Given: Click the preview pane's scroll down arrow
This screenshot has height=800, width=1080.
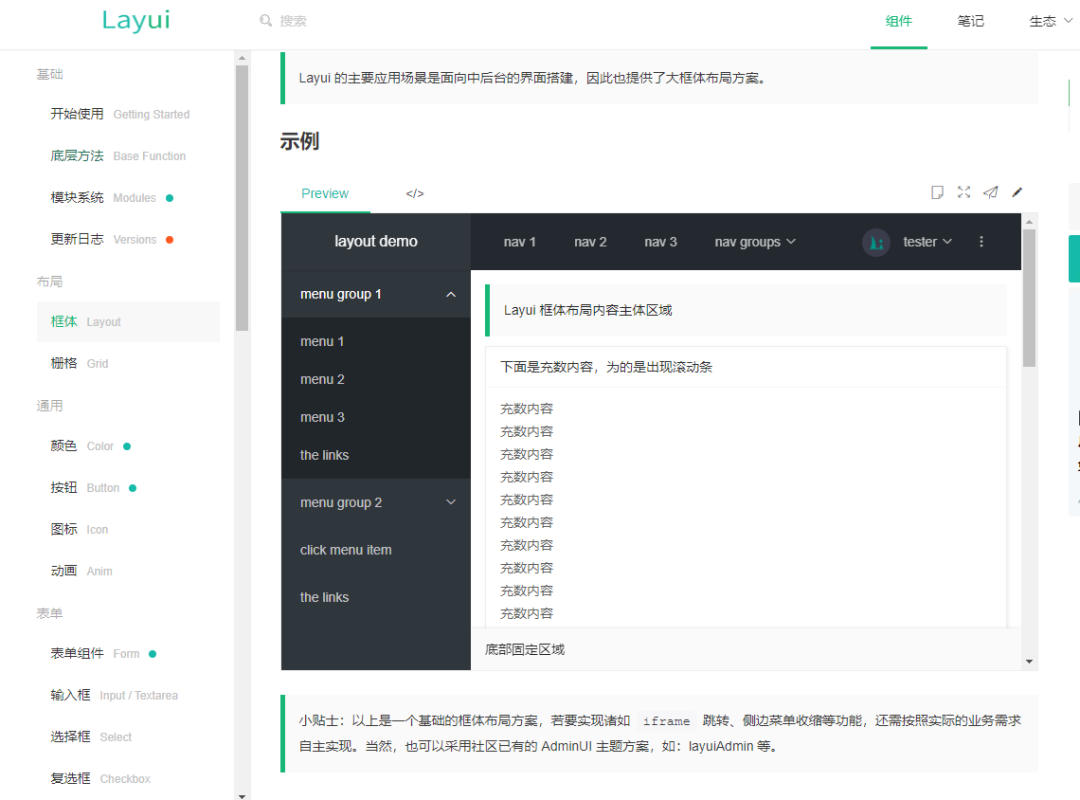Looking at the screenshot, I should [x=1029, y=661].
